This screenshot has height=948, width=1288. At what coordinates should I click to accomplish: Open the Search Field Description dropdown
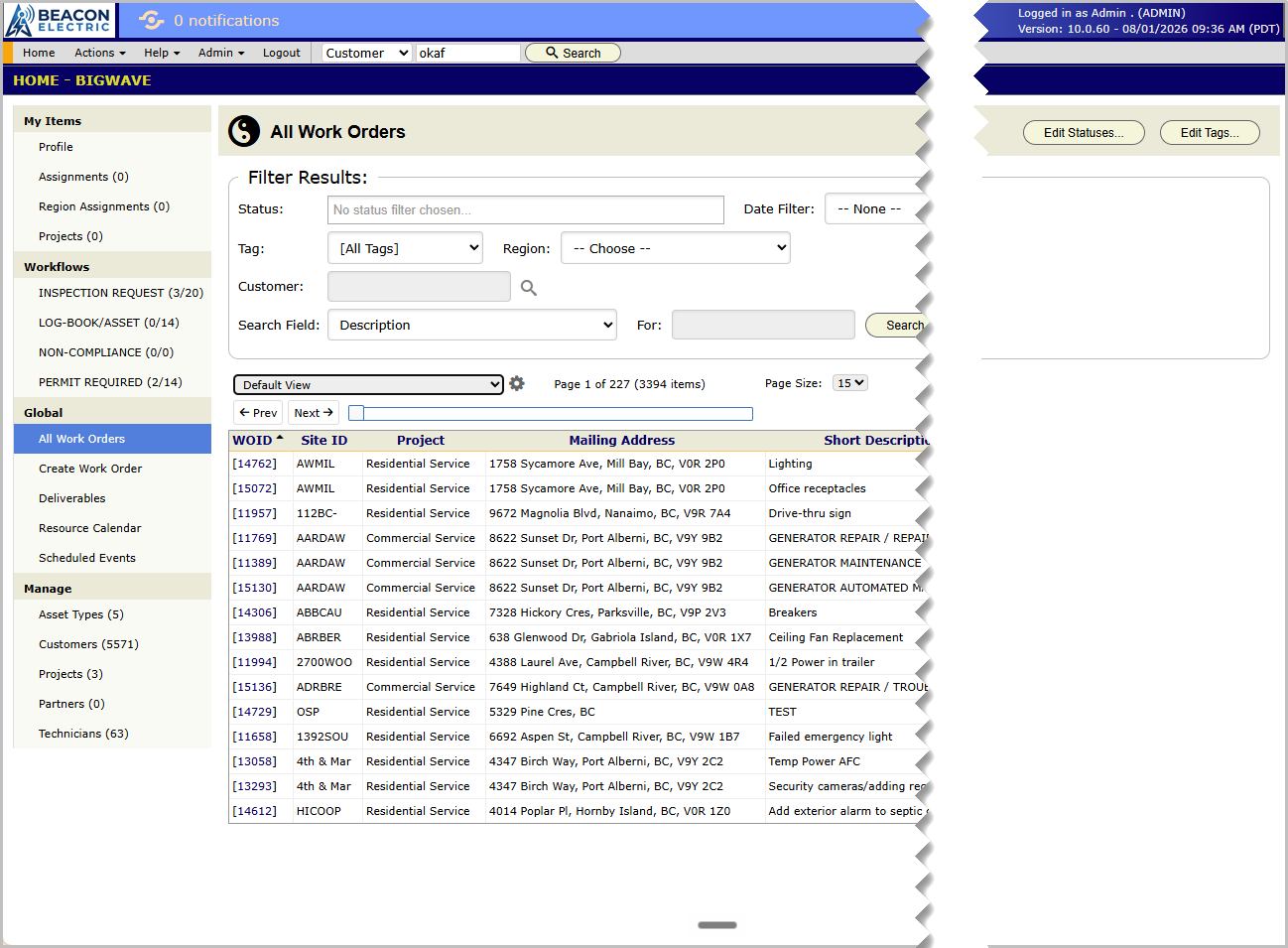click(472, 325)
